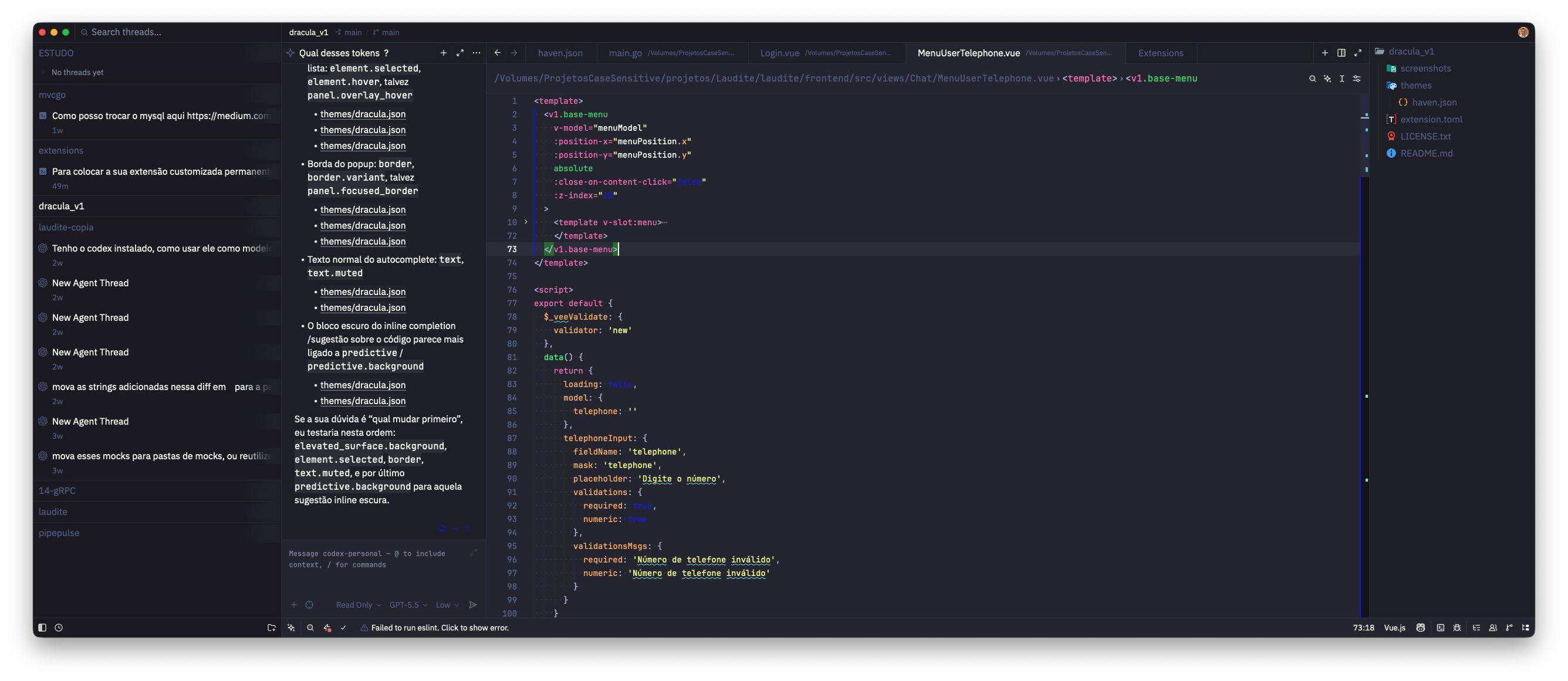Open the terminal panel icon in status bar
1568x681 pixels.
tap(1440, 628)
